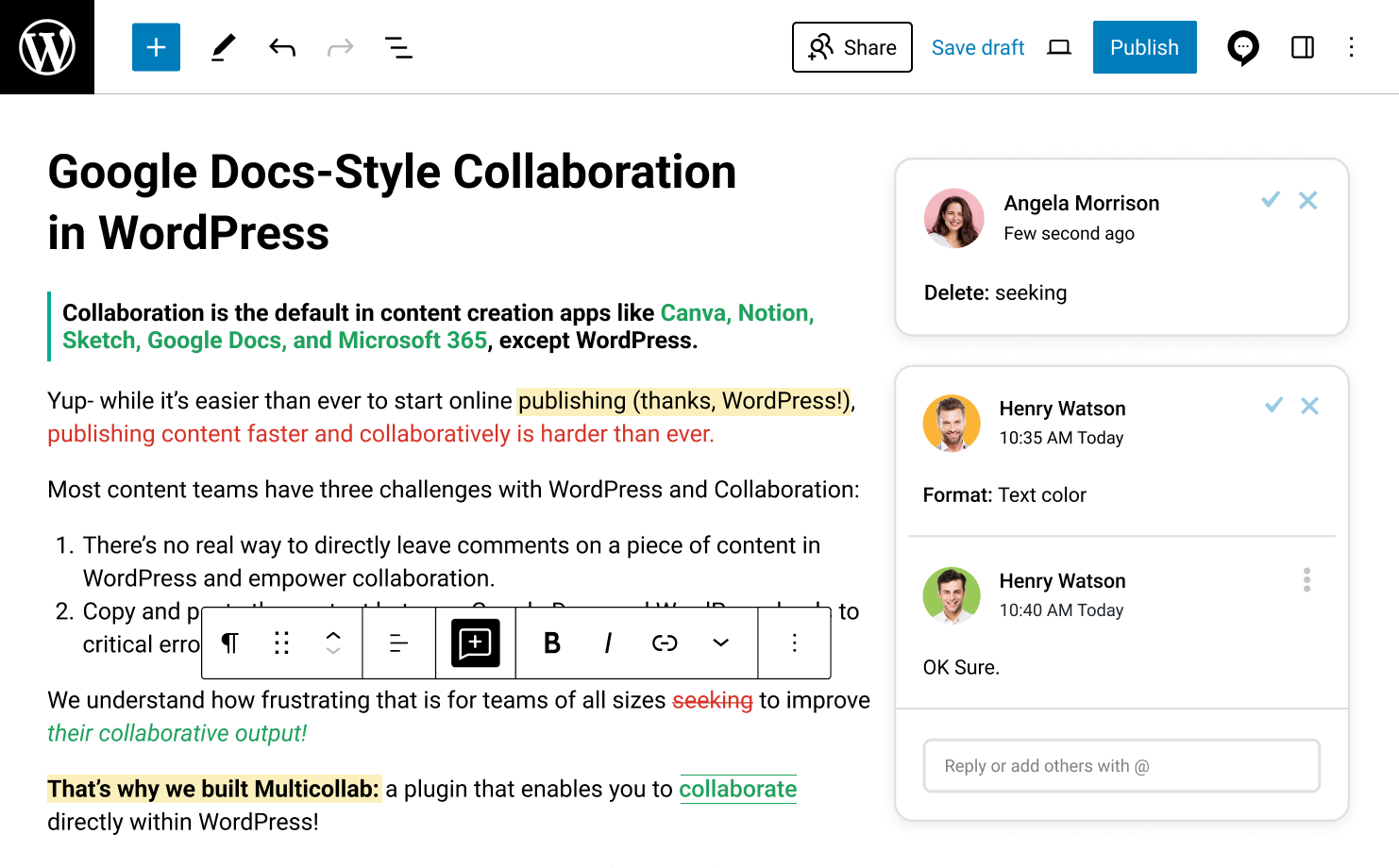This screenshot has width=1399, height=868.
Task: Click the paragraph block type icon
Action: pos(229,643)
